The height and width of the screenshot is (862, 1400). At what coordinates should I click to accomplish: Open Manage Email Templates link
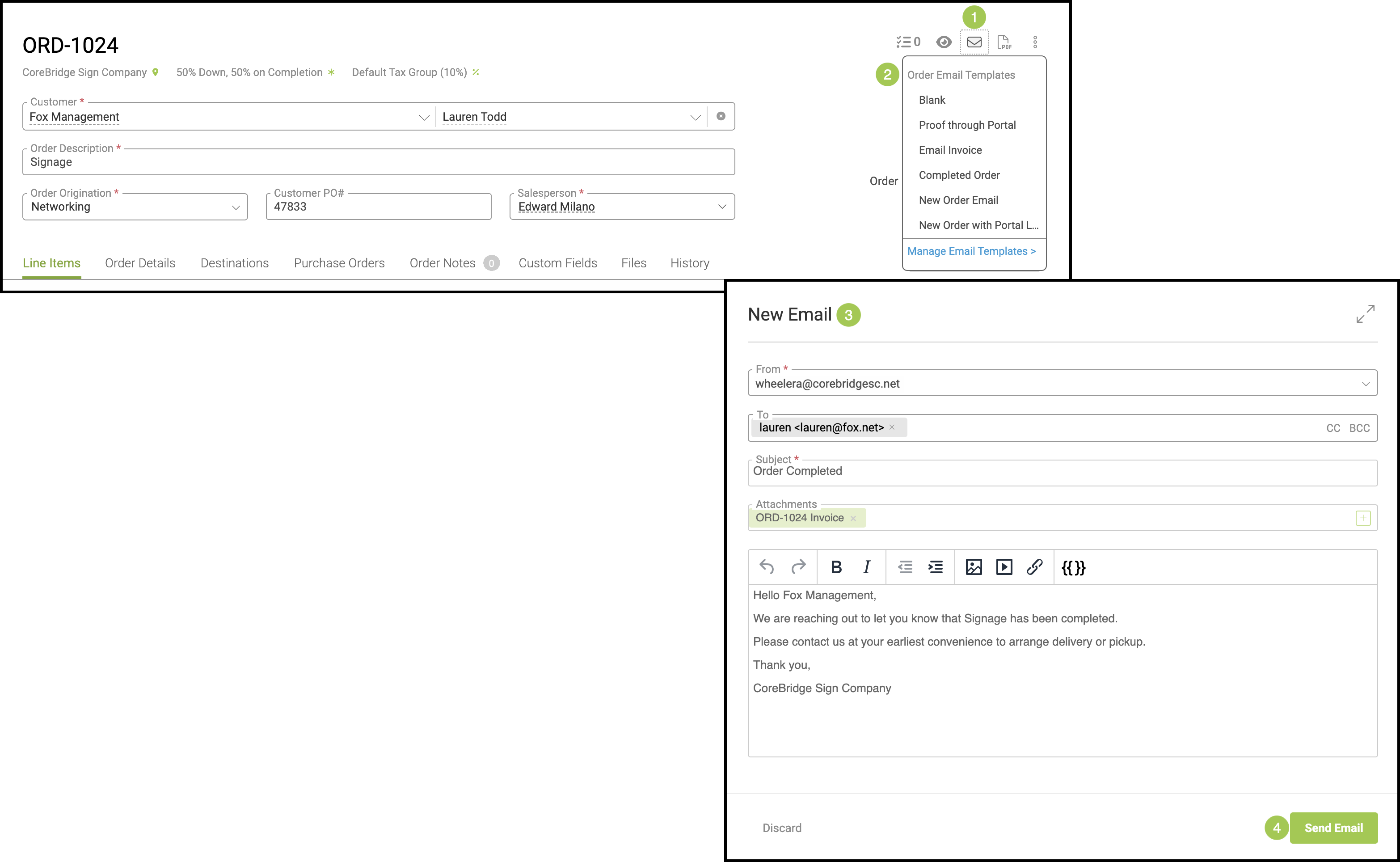(x=971, y=251)
